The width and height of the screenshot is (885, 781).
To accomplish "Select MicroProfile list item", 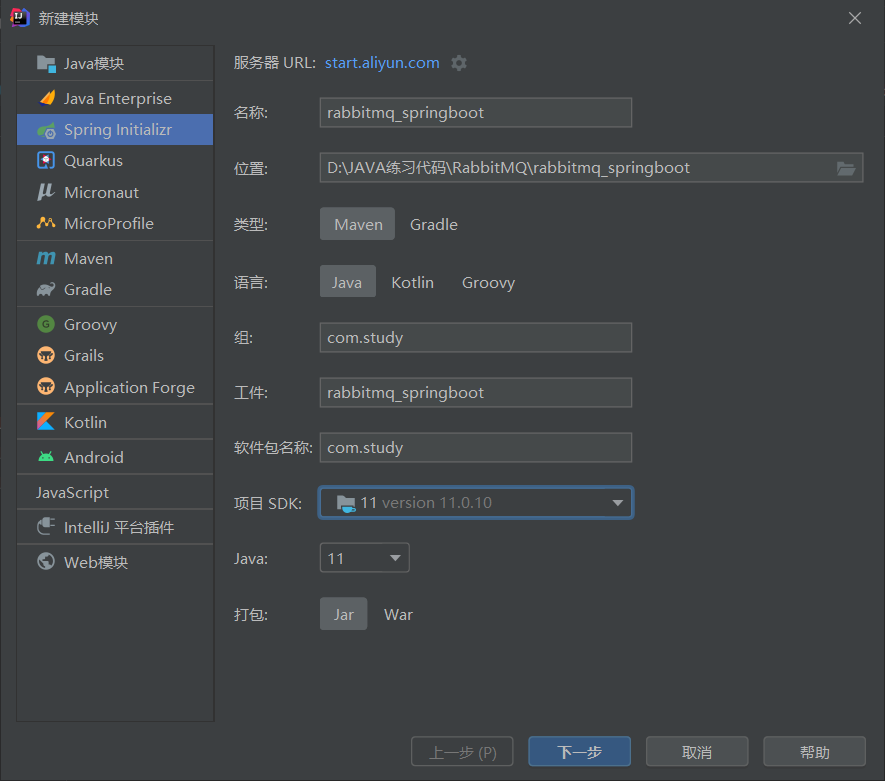I will click(x=115, y=223).
